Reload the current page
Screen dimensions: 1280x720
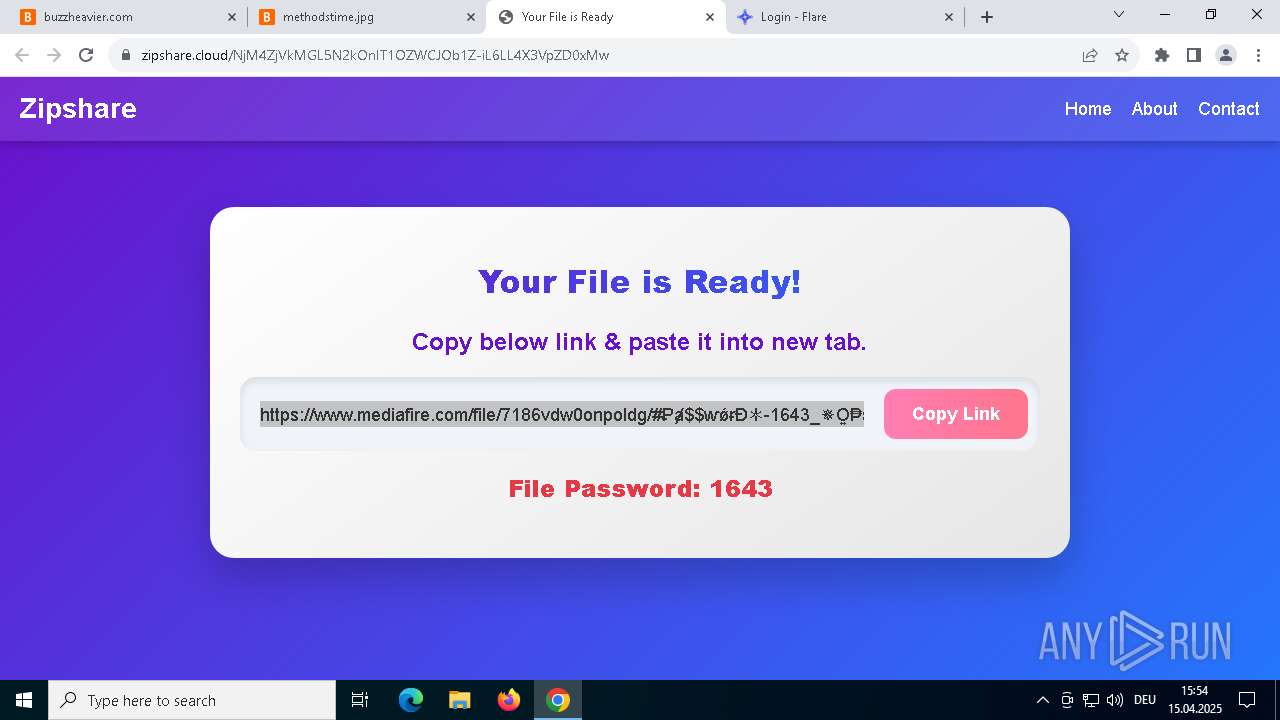[x=86, y=55]
